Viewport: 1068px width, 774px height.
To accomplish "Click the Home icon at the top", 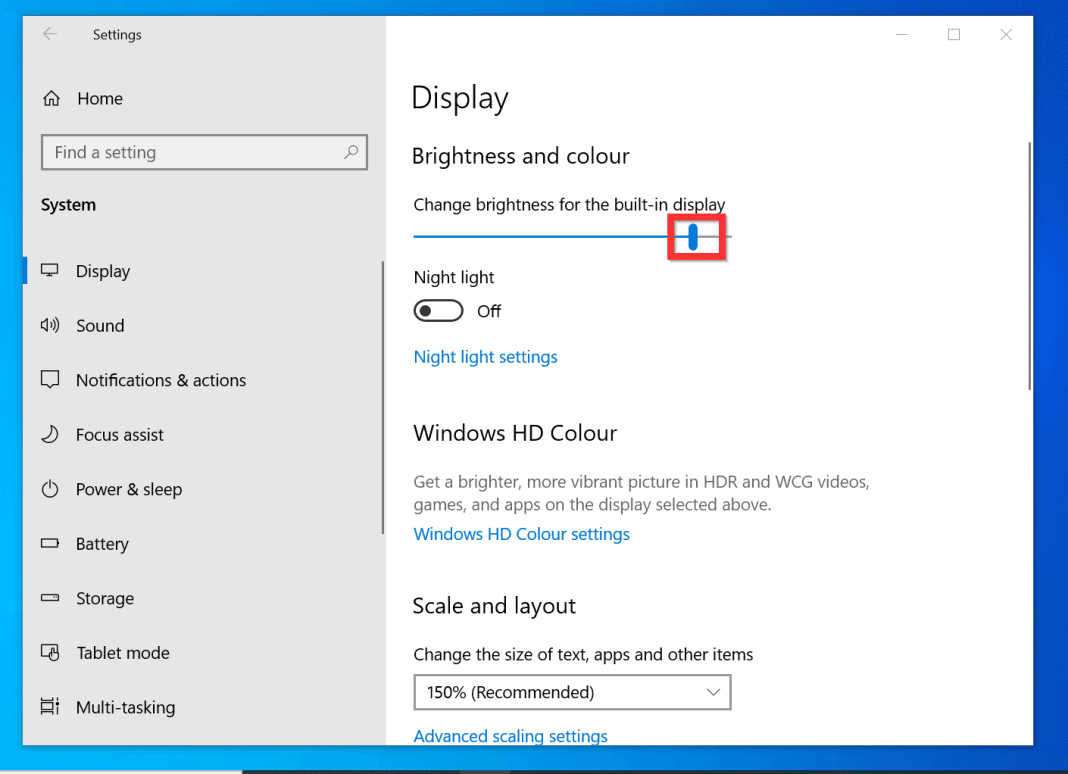I will 50,98.
